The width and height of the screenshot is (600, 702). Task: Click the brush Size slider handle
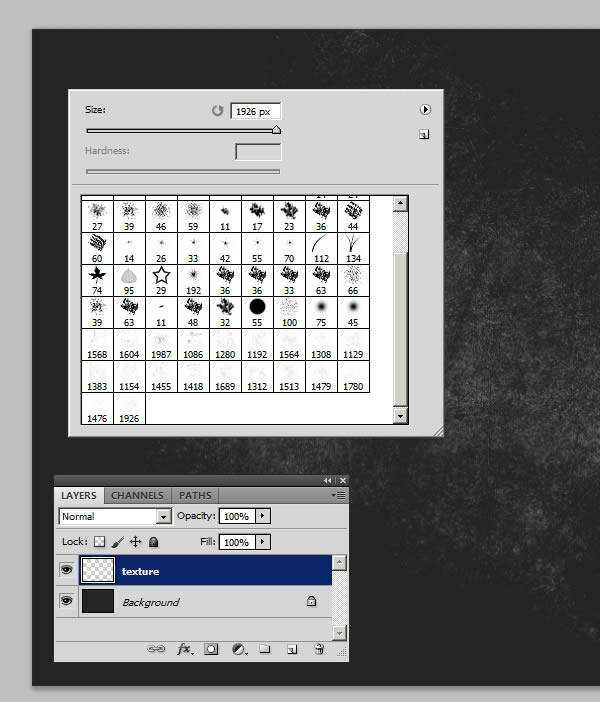(277, 129)
